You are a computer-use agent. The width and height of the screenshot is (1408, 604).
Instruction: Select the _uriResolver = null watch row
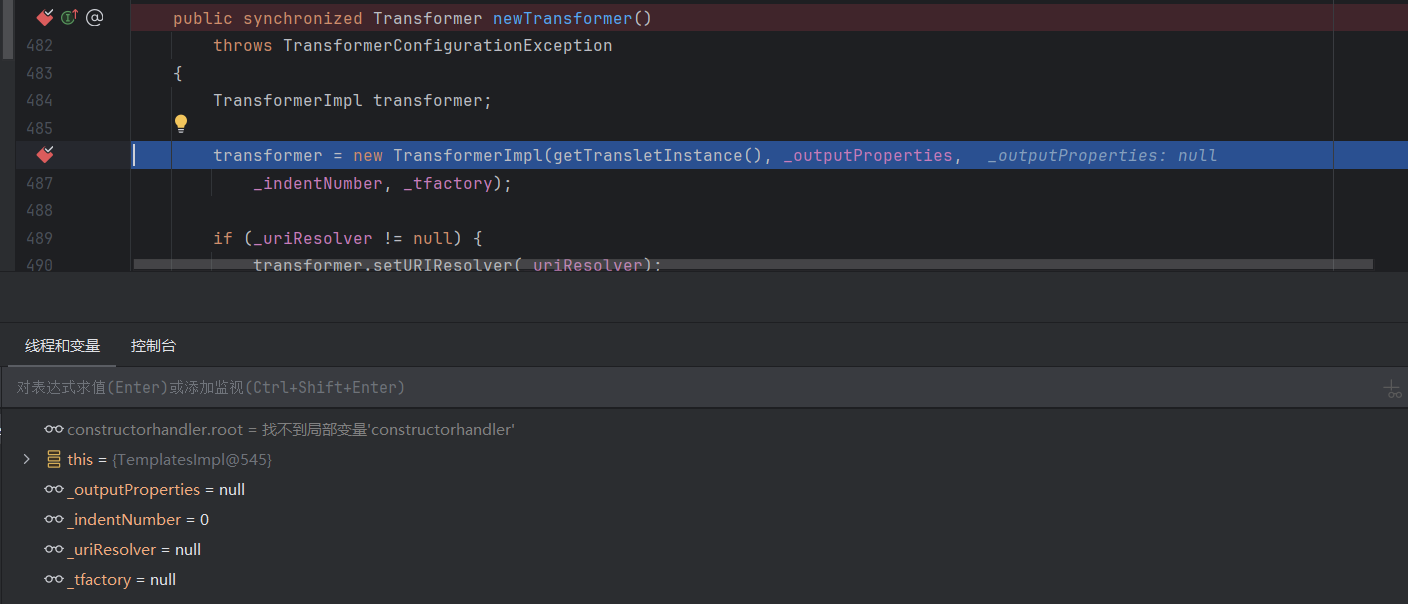(134, 550)
